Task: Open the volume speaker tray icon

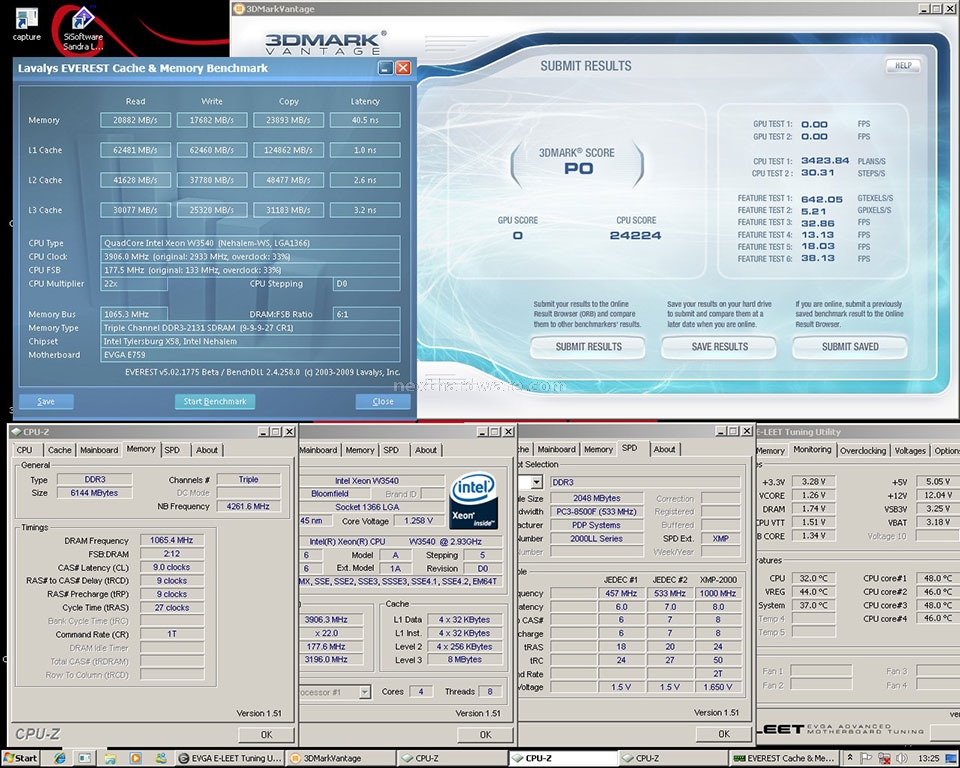Action: (902, 758)
